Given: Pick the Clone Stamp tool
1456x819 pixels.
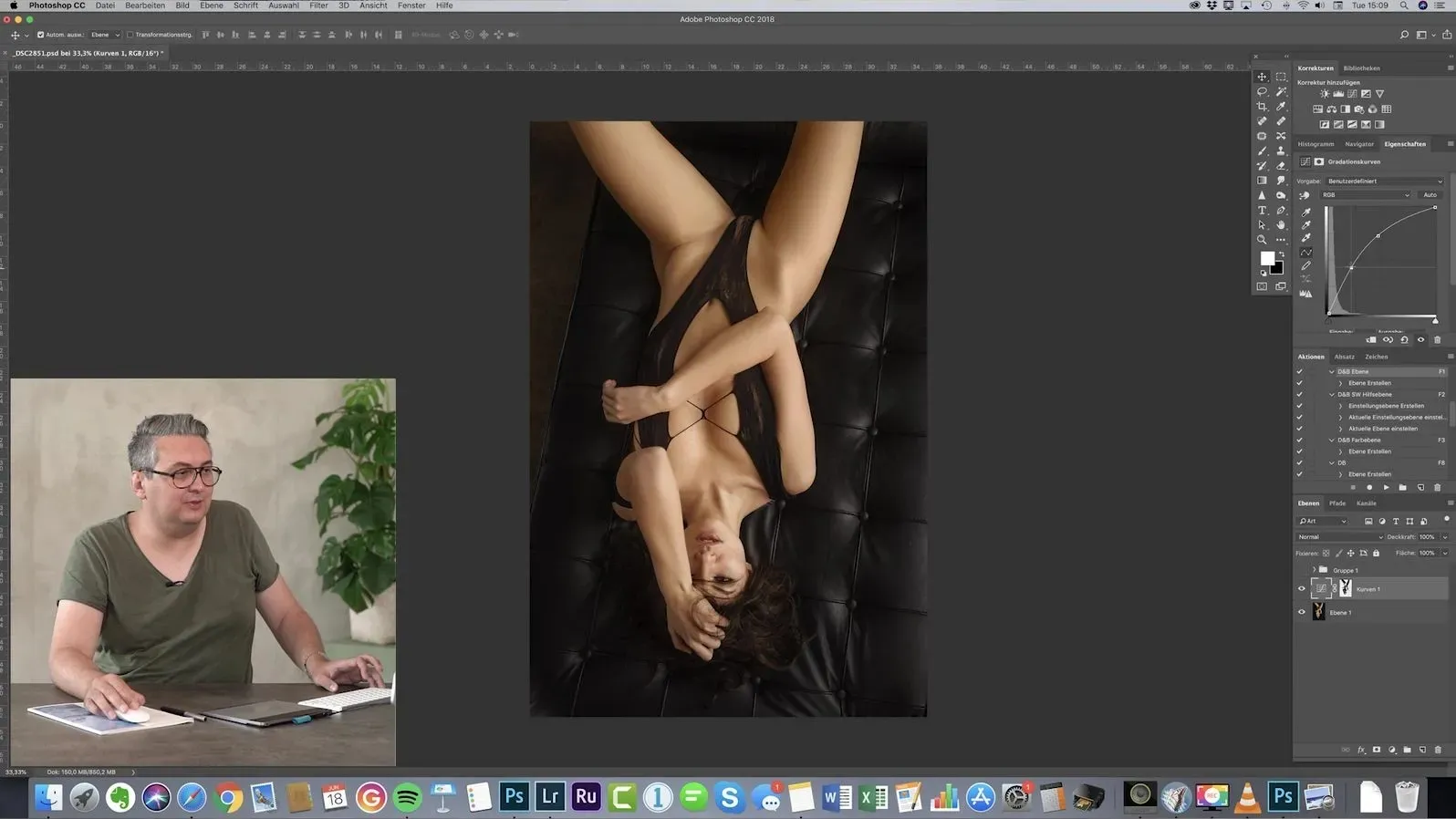Looking at the screenshot, I should tap(1281, 150).
